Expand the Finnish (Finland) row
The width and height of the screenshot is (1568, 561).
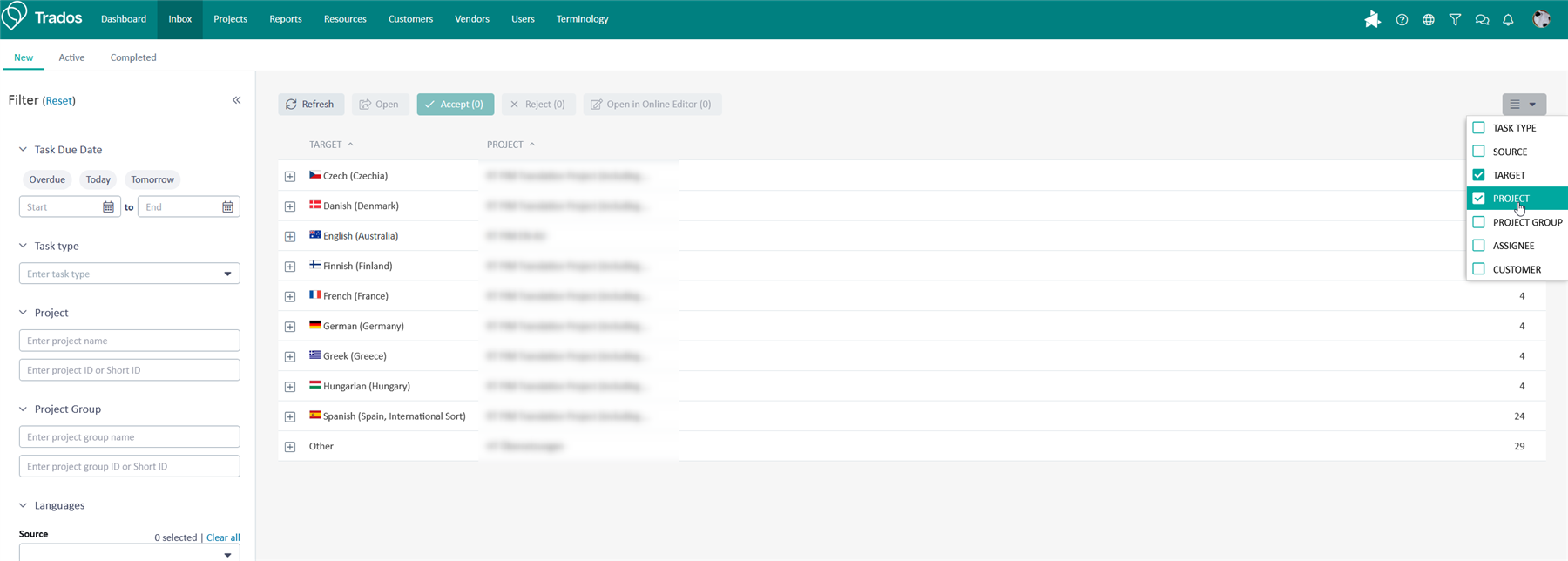coord(290,267)
